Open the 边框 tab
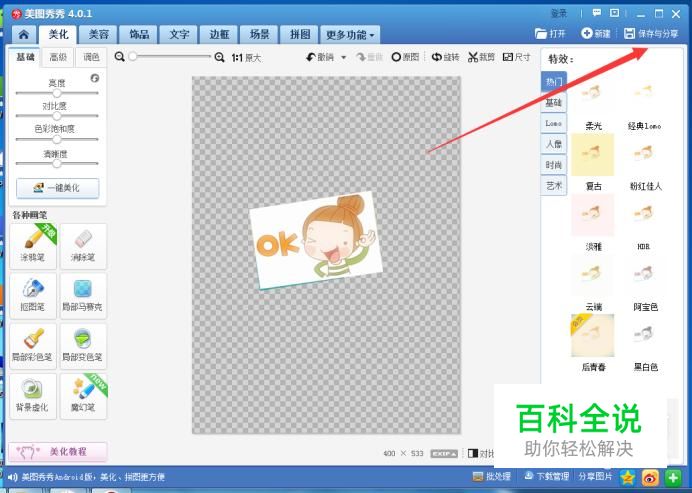Viewport: 692px width, 493px height. [219, 34]
